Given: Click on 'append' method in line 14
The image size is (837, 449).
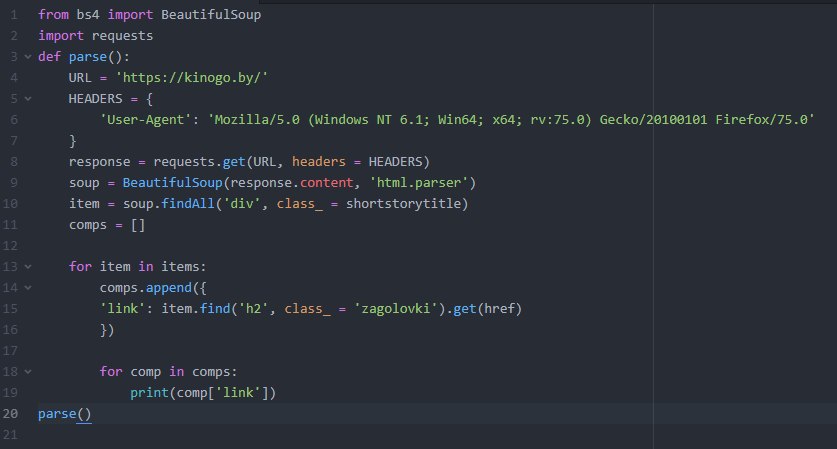Looking at the screenshot, I should pyautogui.click(x=169, y=288).
